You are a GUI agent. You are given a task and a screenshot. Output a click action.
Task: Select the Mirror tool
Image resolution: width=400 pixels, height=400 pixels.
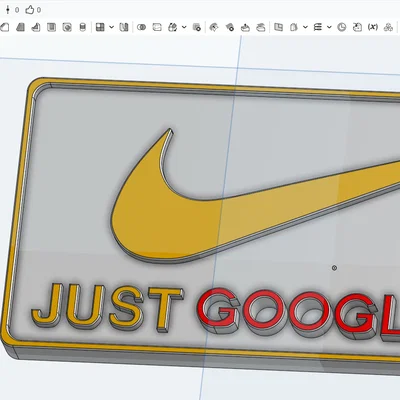tap(124, 27)
